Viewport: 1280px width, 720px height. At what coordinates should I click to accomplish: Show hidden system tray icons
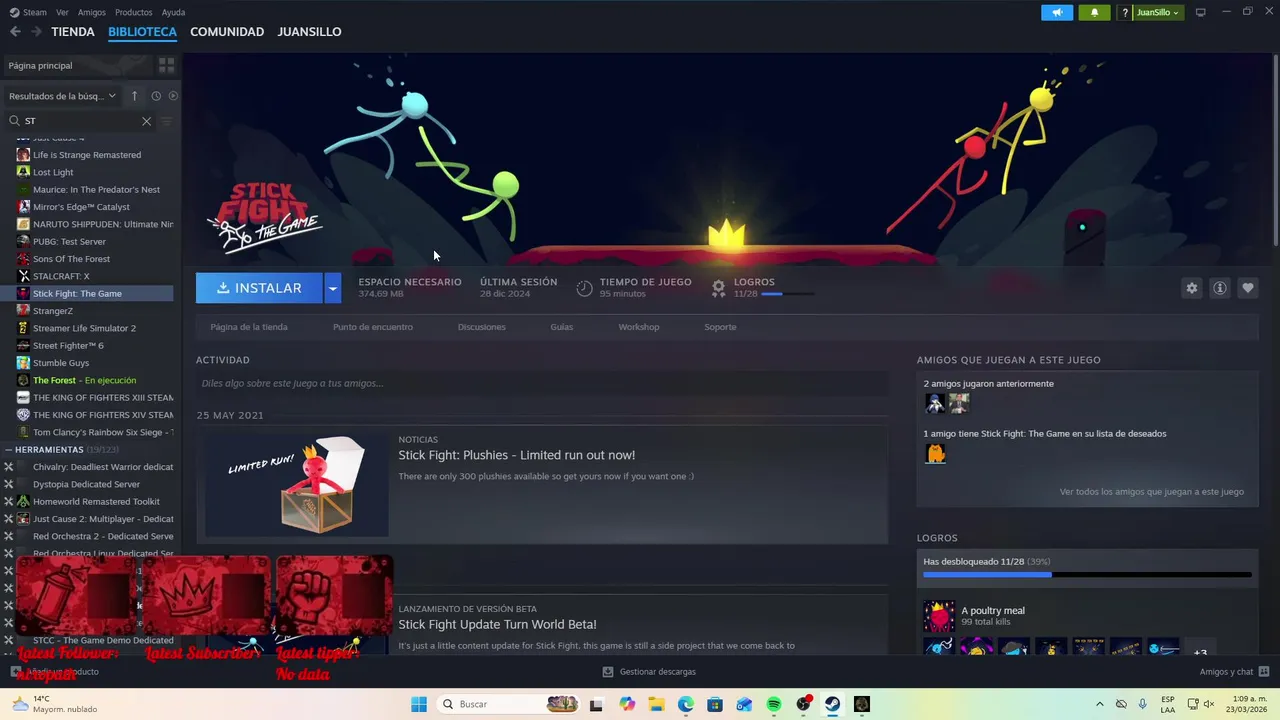[x=1100, y=704]
